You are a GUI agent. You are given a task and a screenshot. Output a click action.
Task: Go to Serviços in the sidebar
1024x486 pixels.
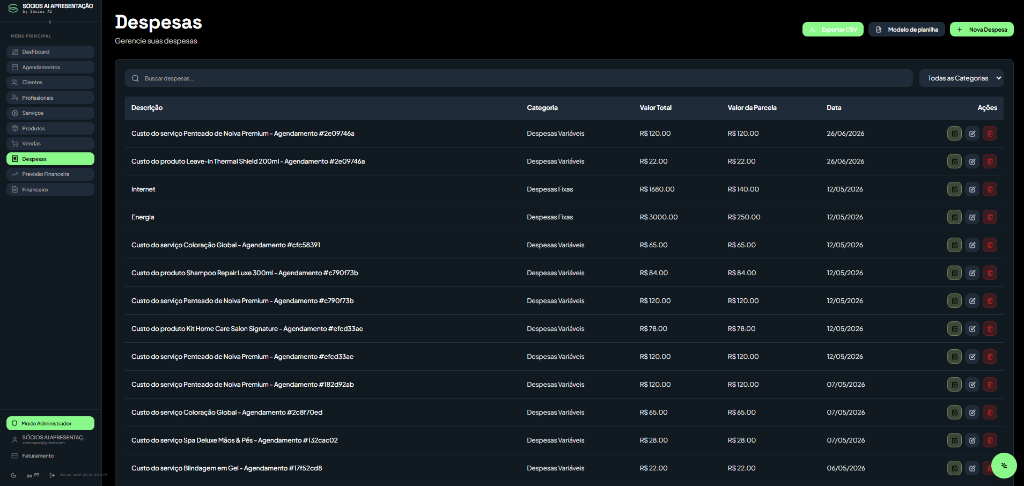50,113
